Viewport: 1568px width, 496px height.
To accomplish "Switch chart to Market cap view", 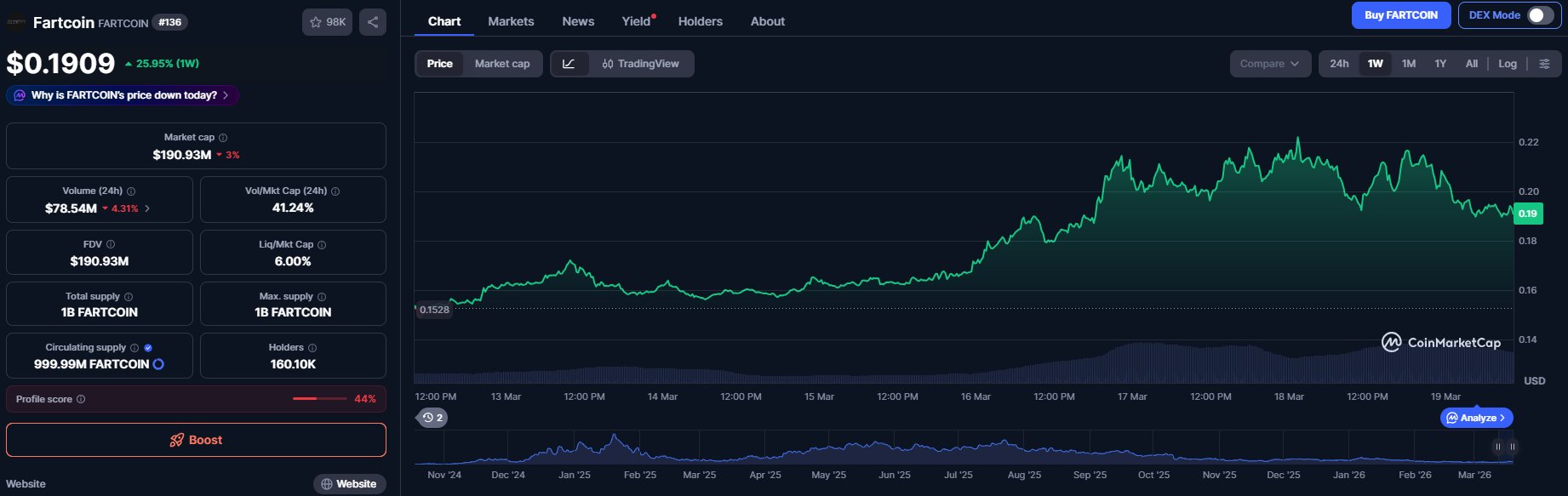I will pos(501,64).
